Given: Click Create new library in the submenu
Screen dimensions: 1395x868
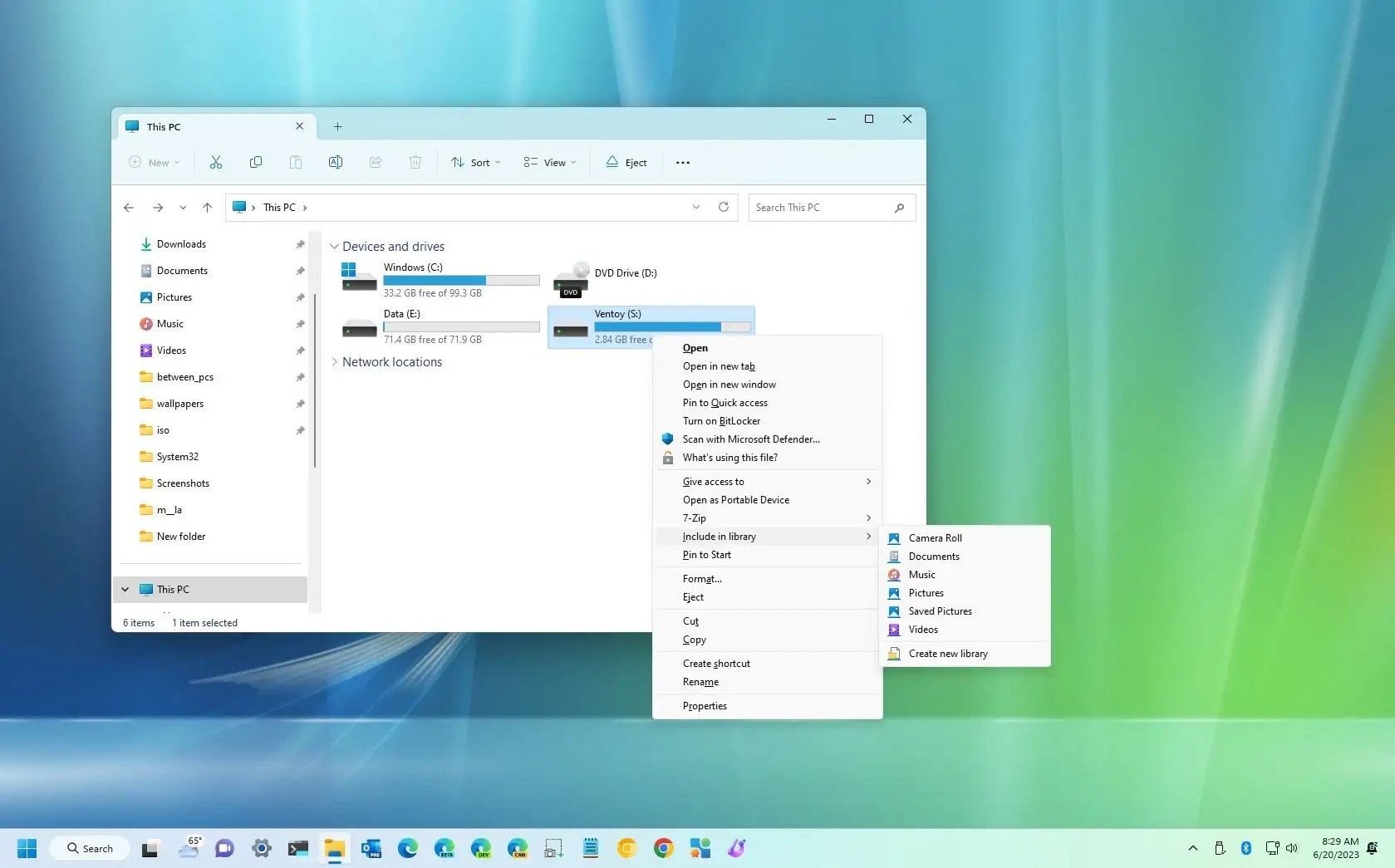Looking at the screenshot, I should pyautogui.click(x=947, y=653).
